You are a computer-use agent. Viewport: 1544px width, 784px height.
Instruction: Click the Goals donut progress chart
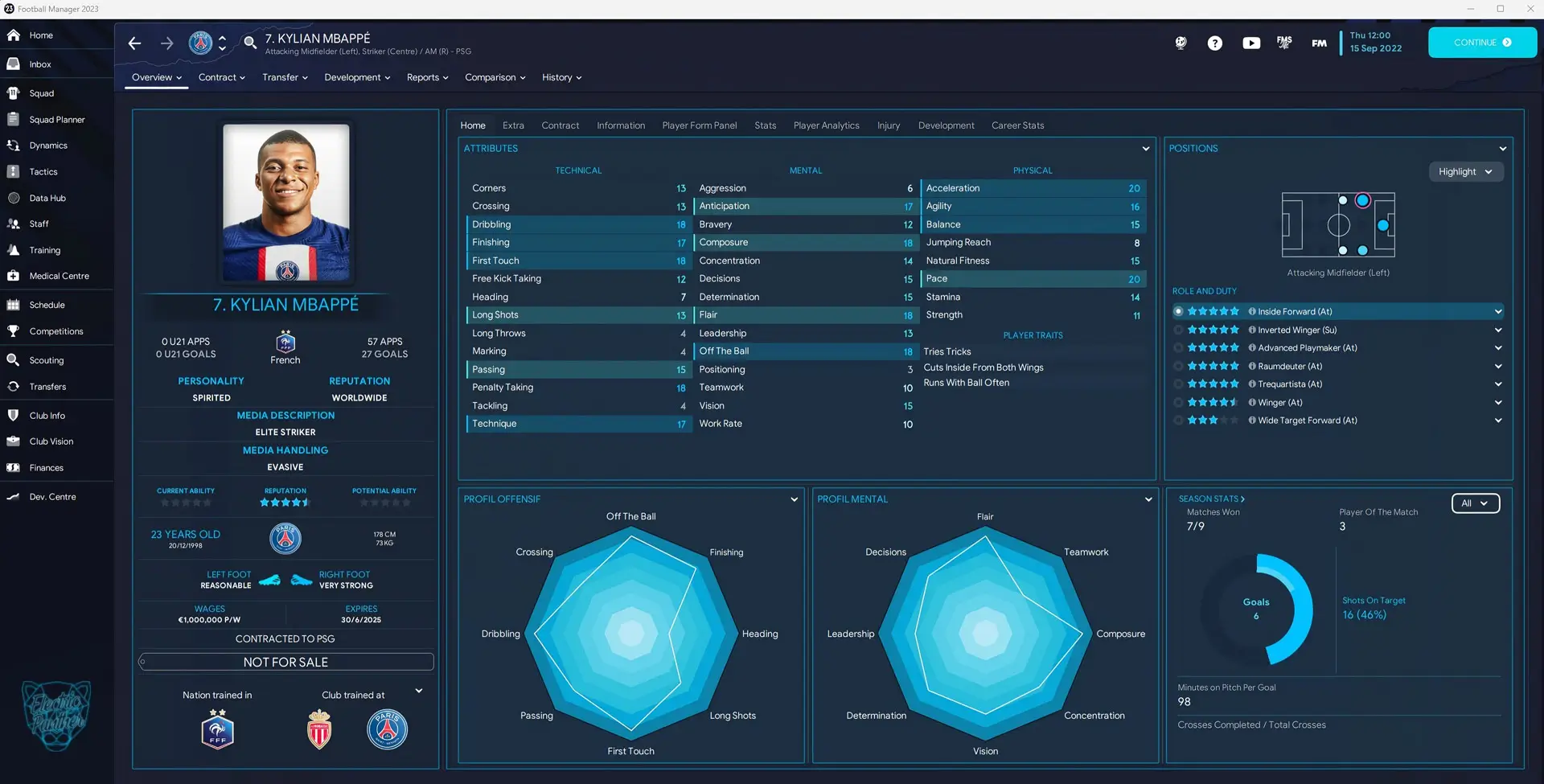pos(1256,609)
